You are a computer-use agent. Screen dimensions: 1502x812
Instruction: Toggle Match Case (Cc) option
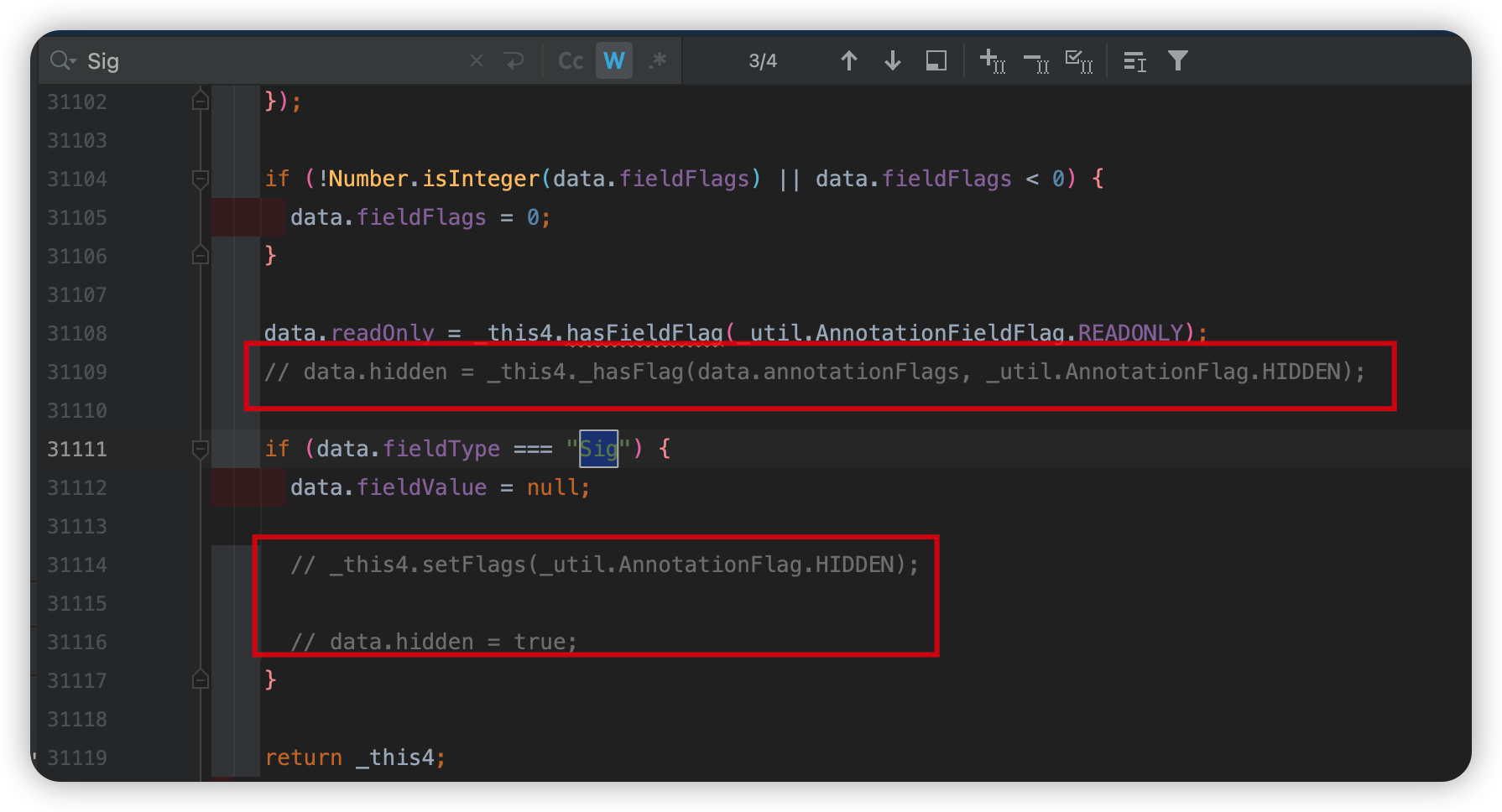click(571, 60)
